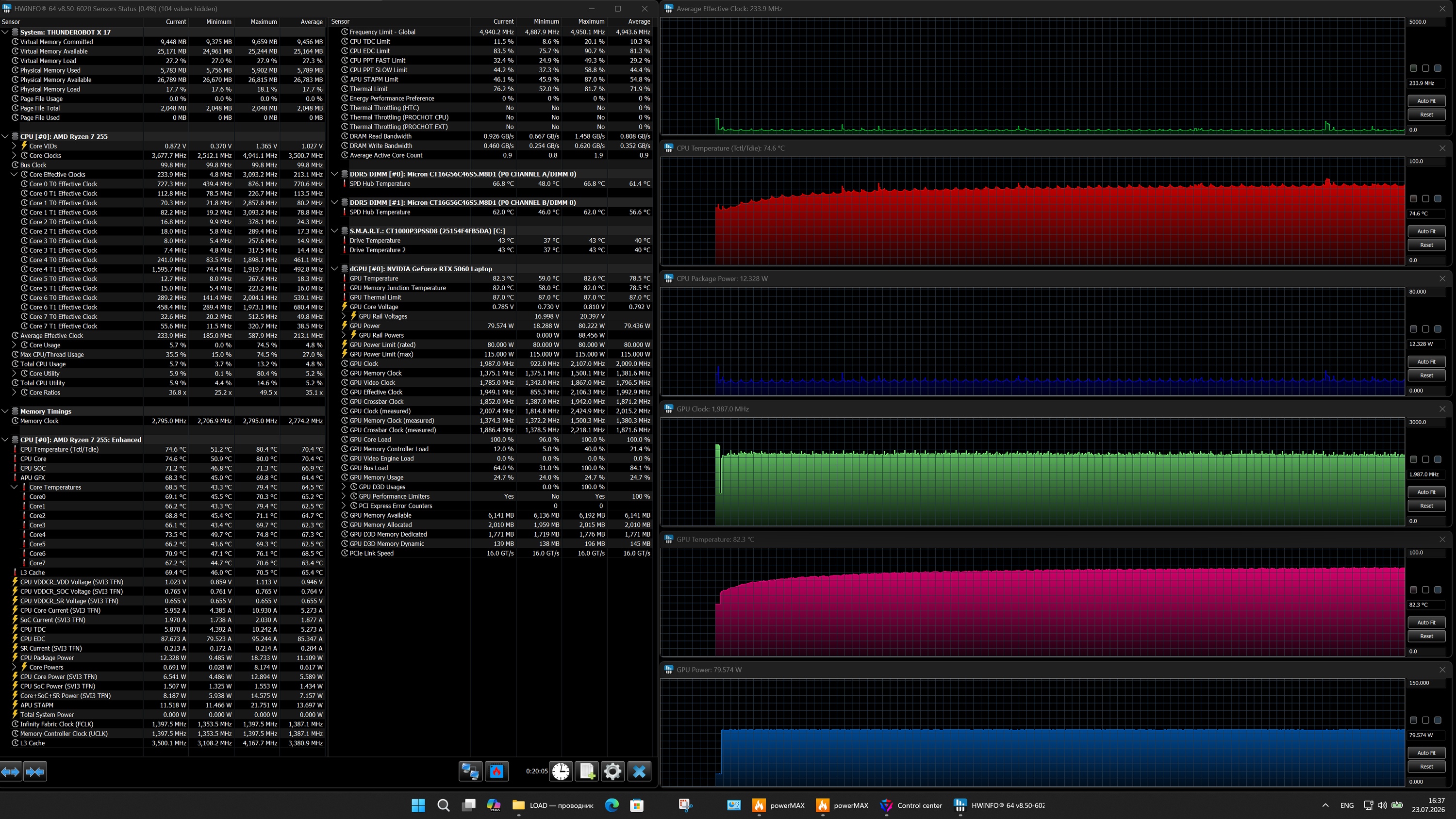Expand the GPU Rail Voltages row
Viewport: 1456px width, 819px height.
click(x=344, y=316)
